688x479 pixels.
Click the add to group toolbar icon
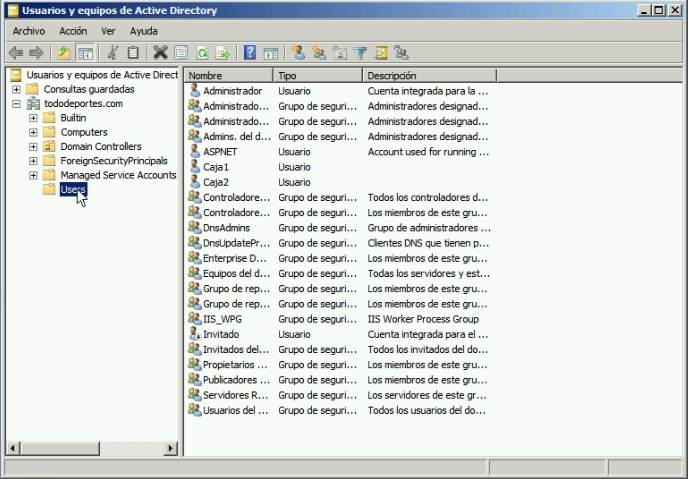(x=401, y=53)
